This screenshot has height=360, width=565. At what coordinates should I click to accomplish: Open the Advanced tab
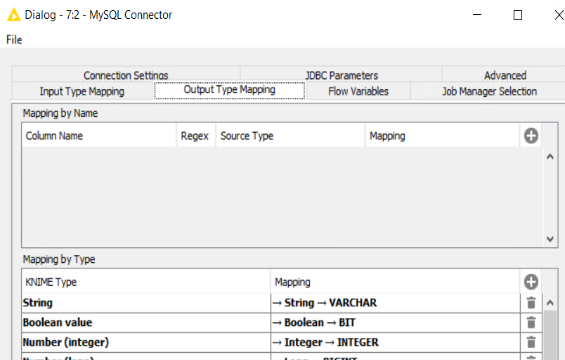pyautogui.click(x=505, y=75)
